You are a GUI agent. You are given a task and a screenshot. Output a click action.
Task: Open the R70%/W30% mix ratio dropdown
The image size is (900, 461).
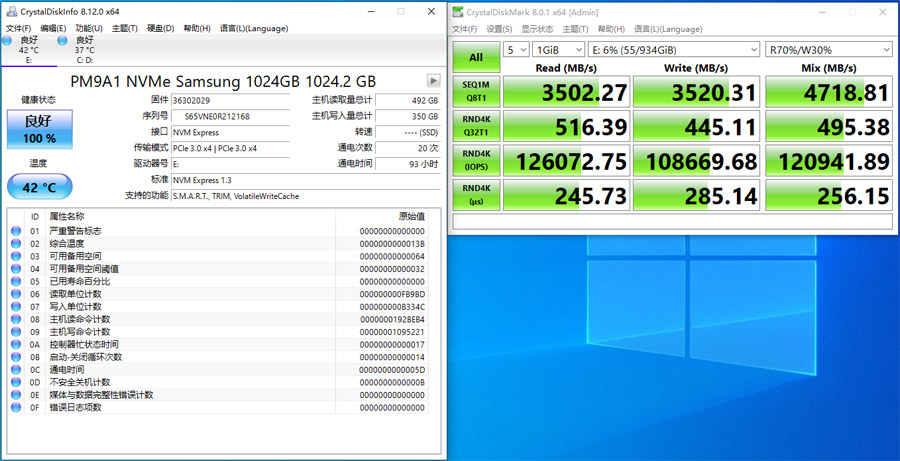(x=829, y=50)
